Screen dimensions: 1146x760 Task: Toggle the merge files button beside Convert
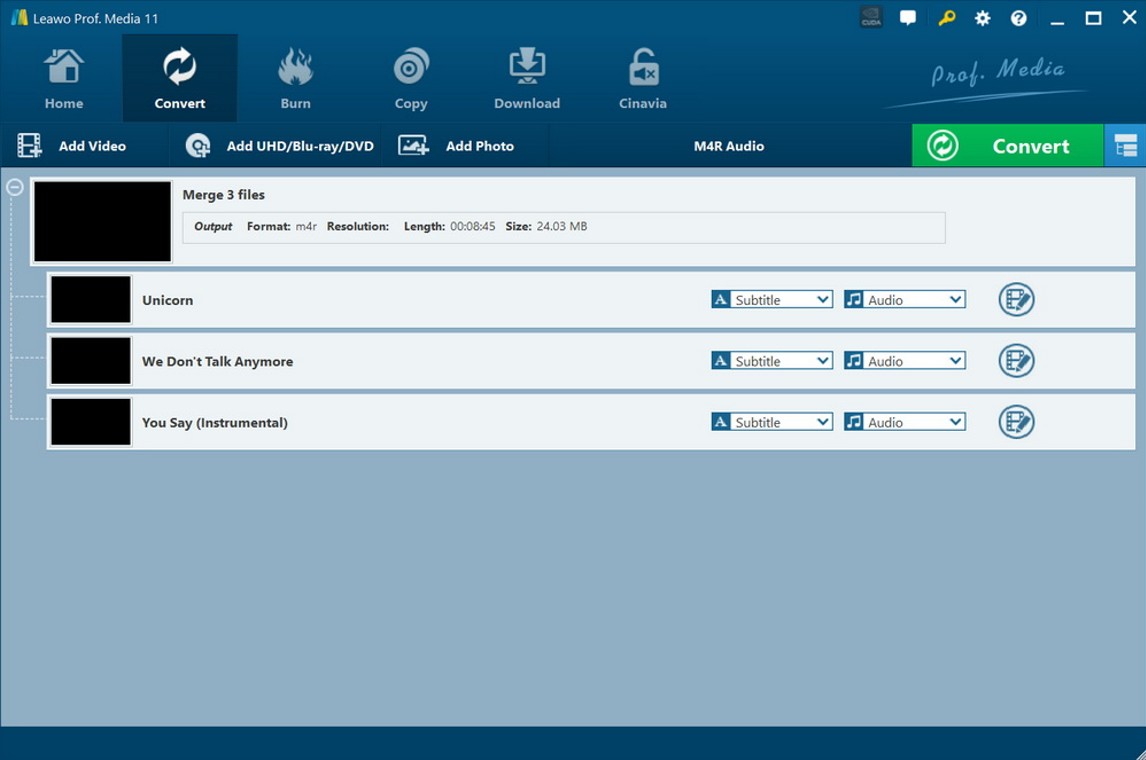(x=1126, y=146)
